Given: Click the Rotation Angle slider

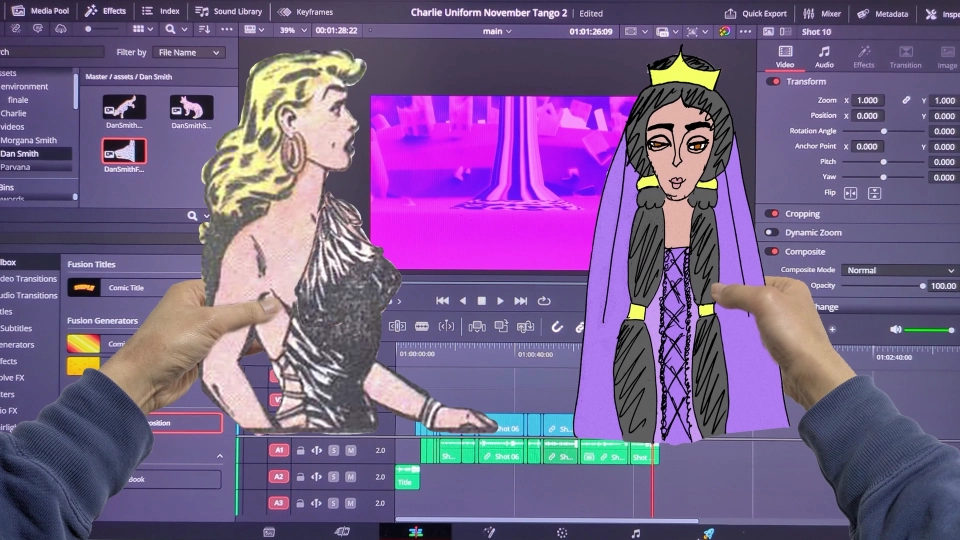Looking at the screenshot, I should point(883,131).
